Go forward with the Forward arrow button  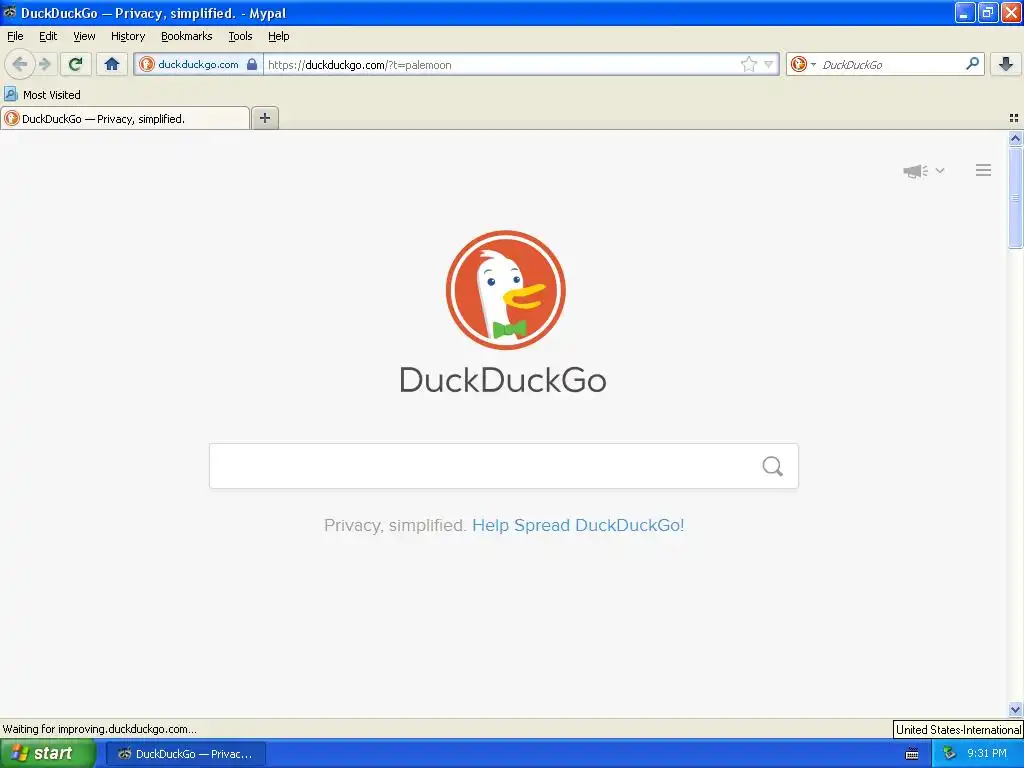click(x=45, y=64)
